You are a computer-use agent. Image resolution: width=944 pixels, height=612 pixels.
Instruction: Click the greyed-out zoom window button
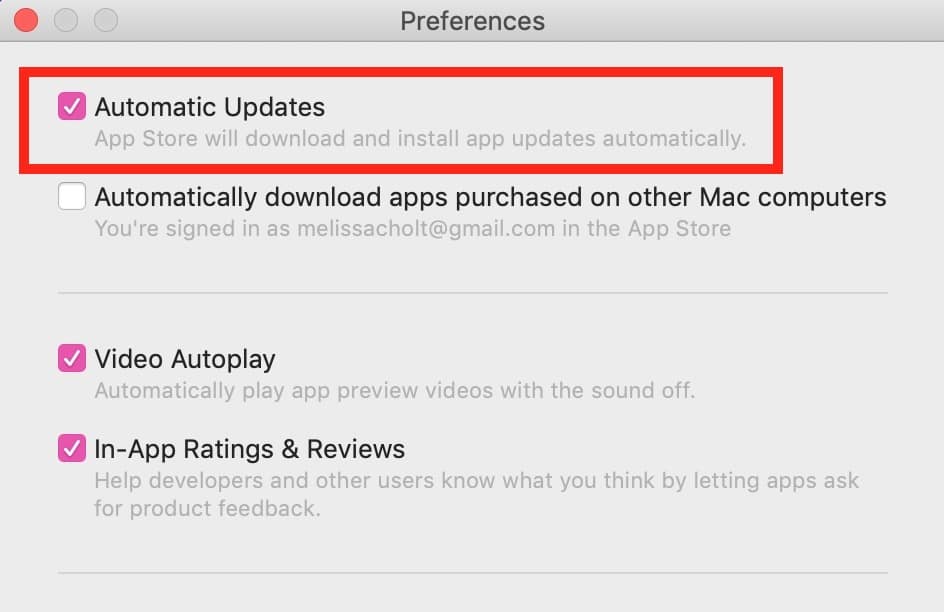tap(106, 20)
